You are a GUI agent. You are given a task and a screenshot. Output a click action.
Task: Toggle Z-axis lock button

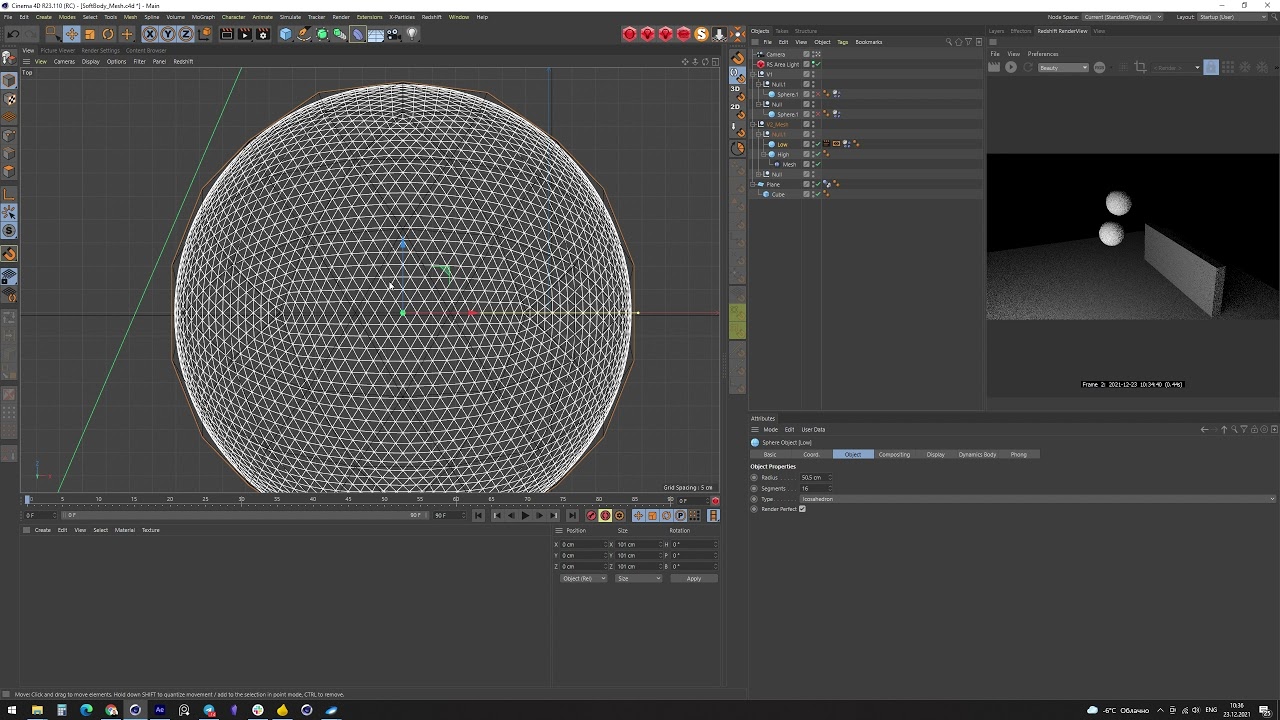point(186,34)
